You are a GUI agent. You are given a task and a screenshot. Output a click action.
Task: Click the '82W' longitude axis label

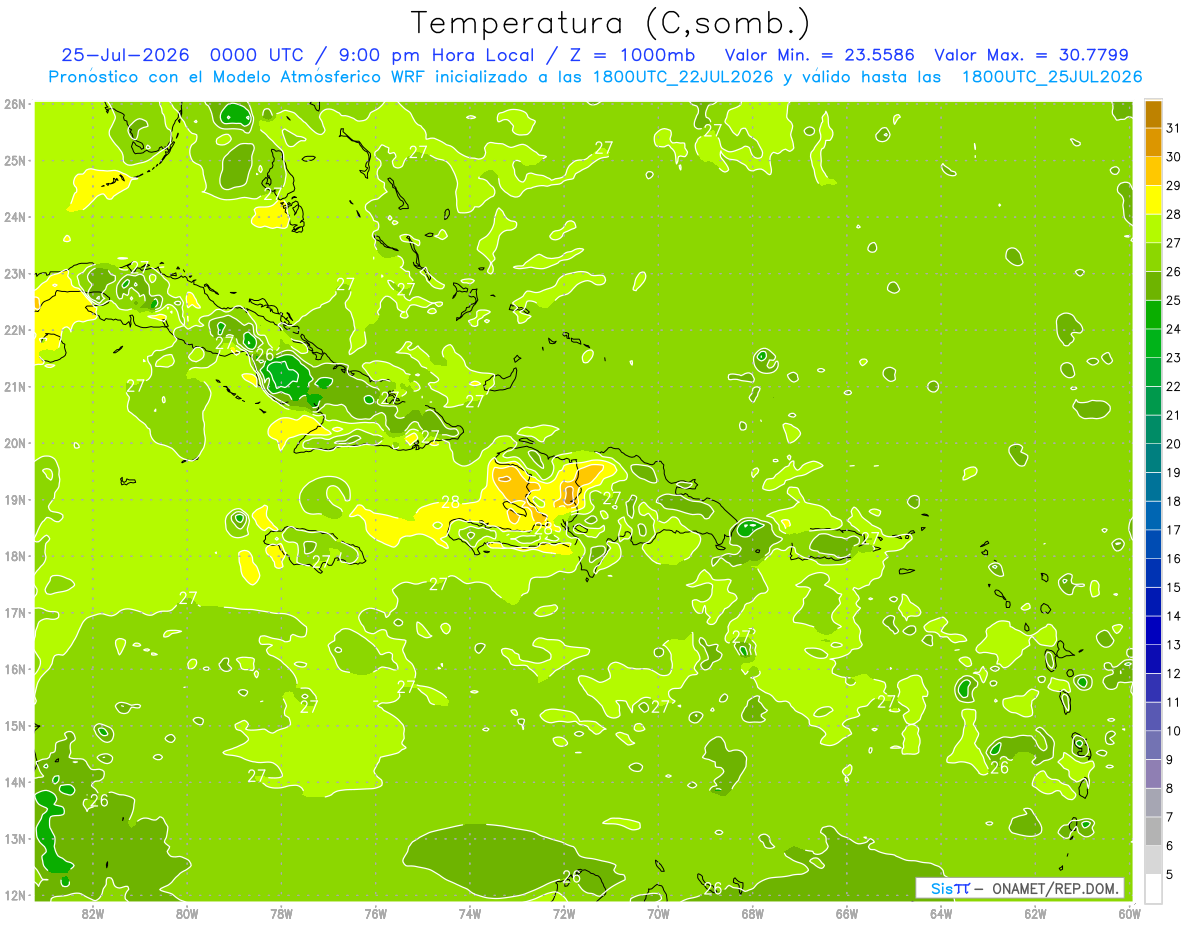click(93, 913)
